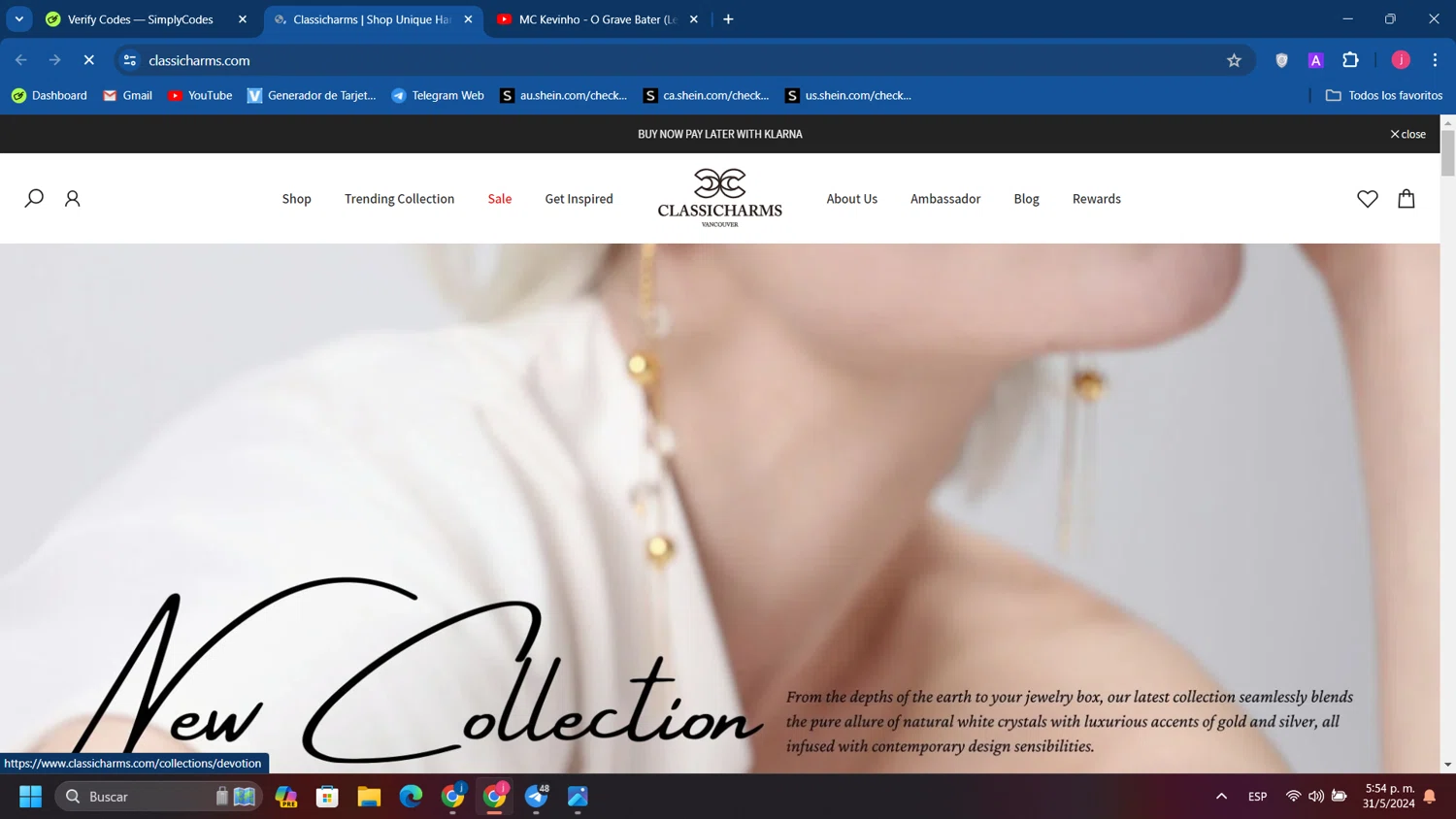Screen dimensions: 1456x819
Task: Open the Telegram Web bookmark
Action: click(x=437, y=95)
